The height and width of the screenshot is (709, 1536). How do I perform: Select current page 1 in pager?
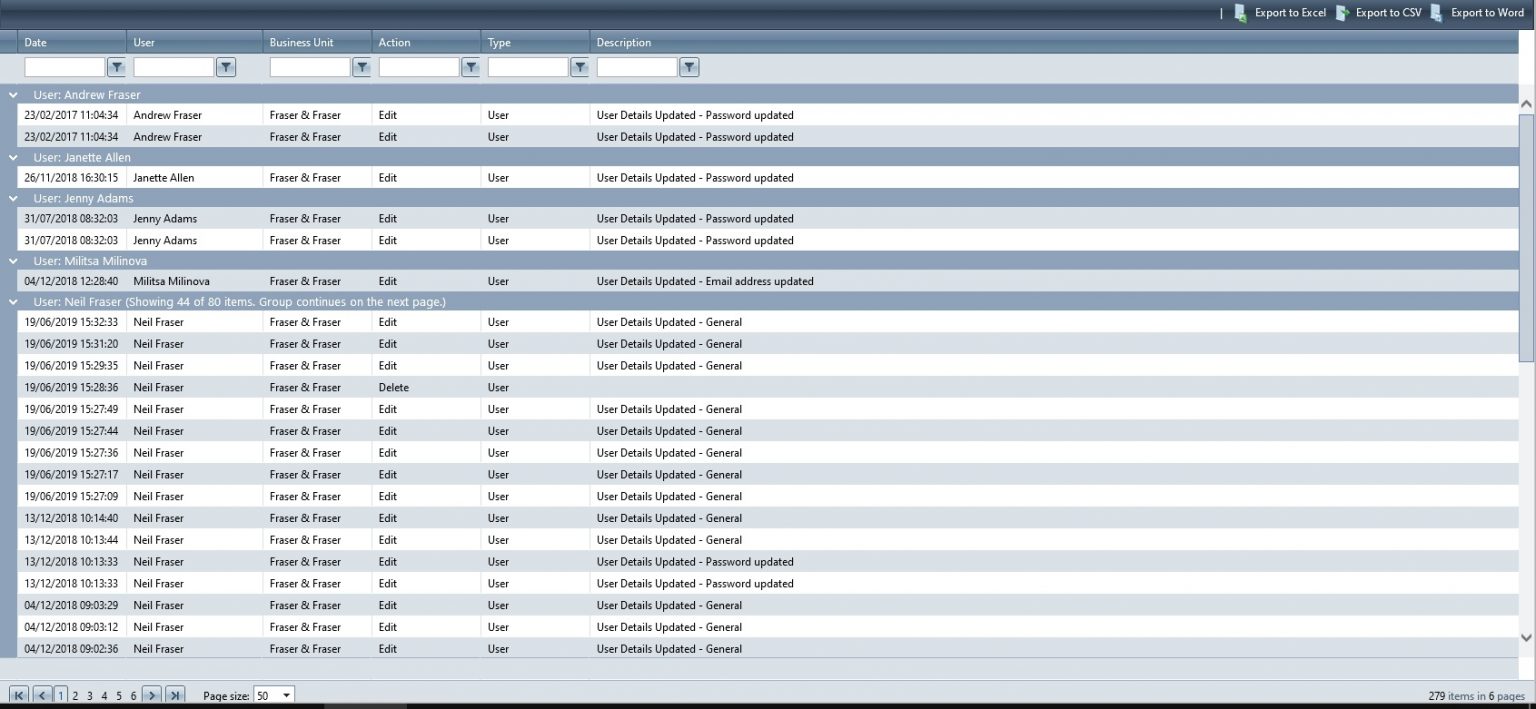[x=61, y=696]
